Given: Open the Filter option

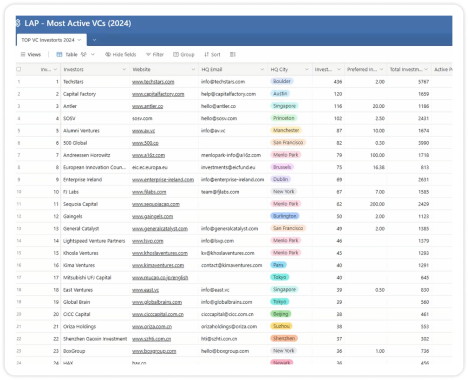Looking at the screenshot, I should point(155,54).
